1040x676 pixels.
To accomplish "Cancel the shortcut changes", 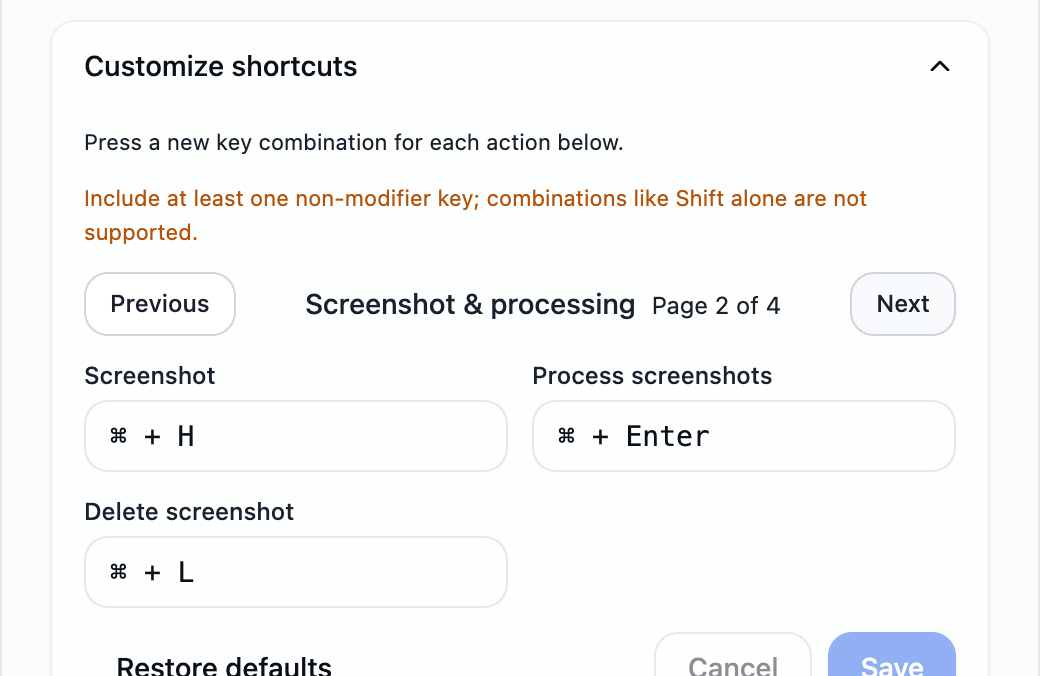I will [733, 655].
